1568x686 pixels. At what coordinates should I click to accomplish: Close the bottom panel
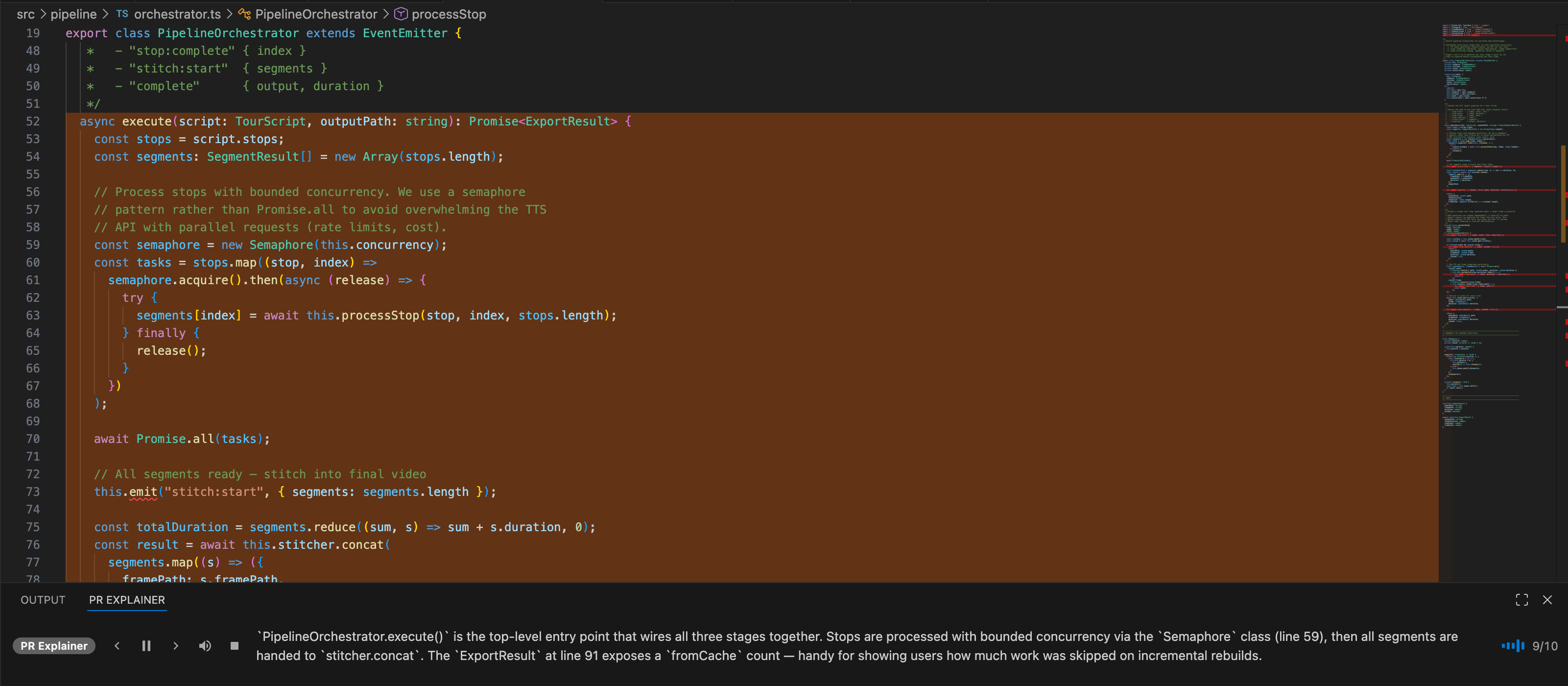(1547, 600)
